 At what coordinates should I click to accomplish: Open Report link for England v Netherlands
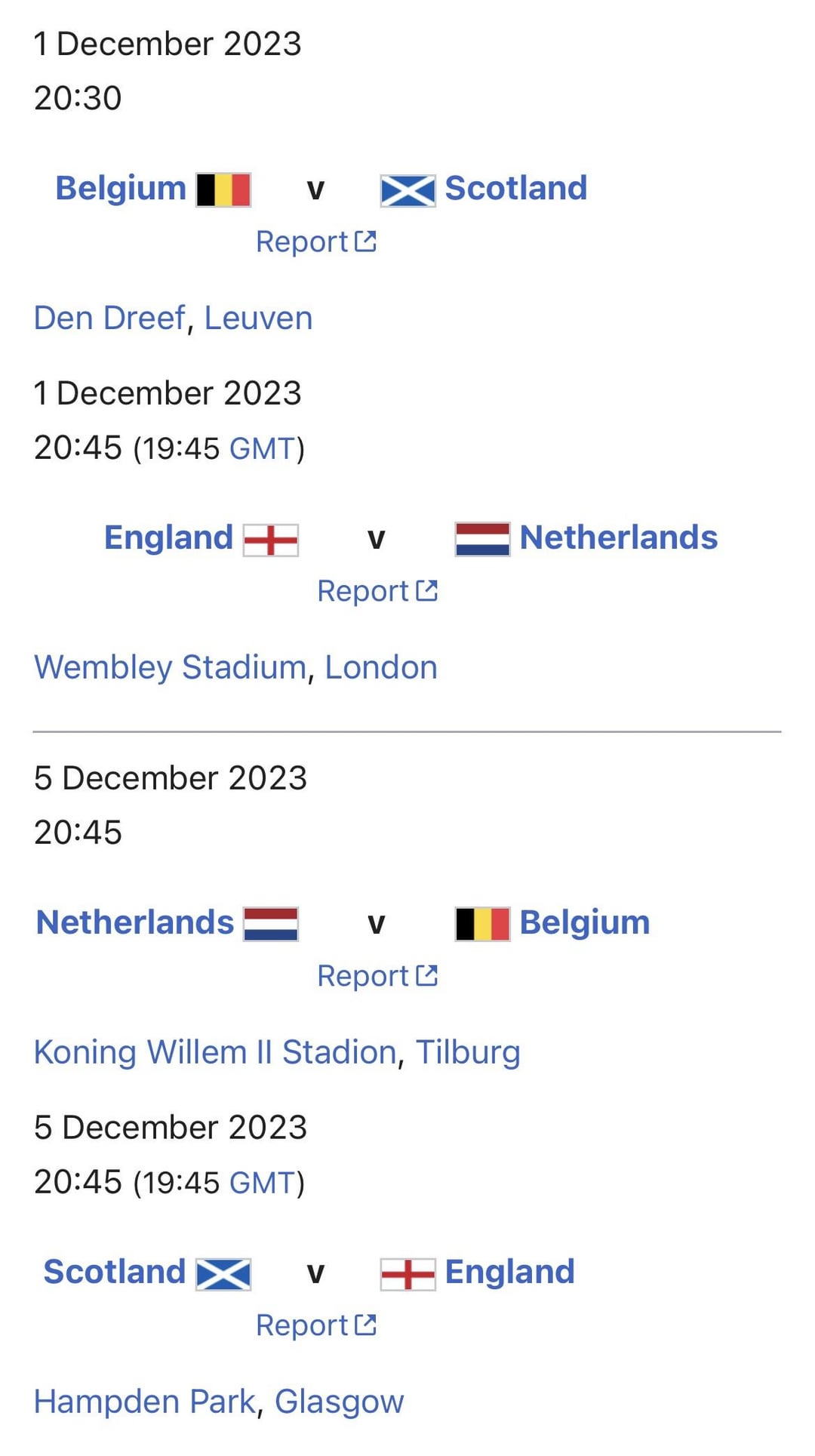point(377,592)
